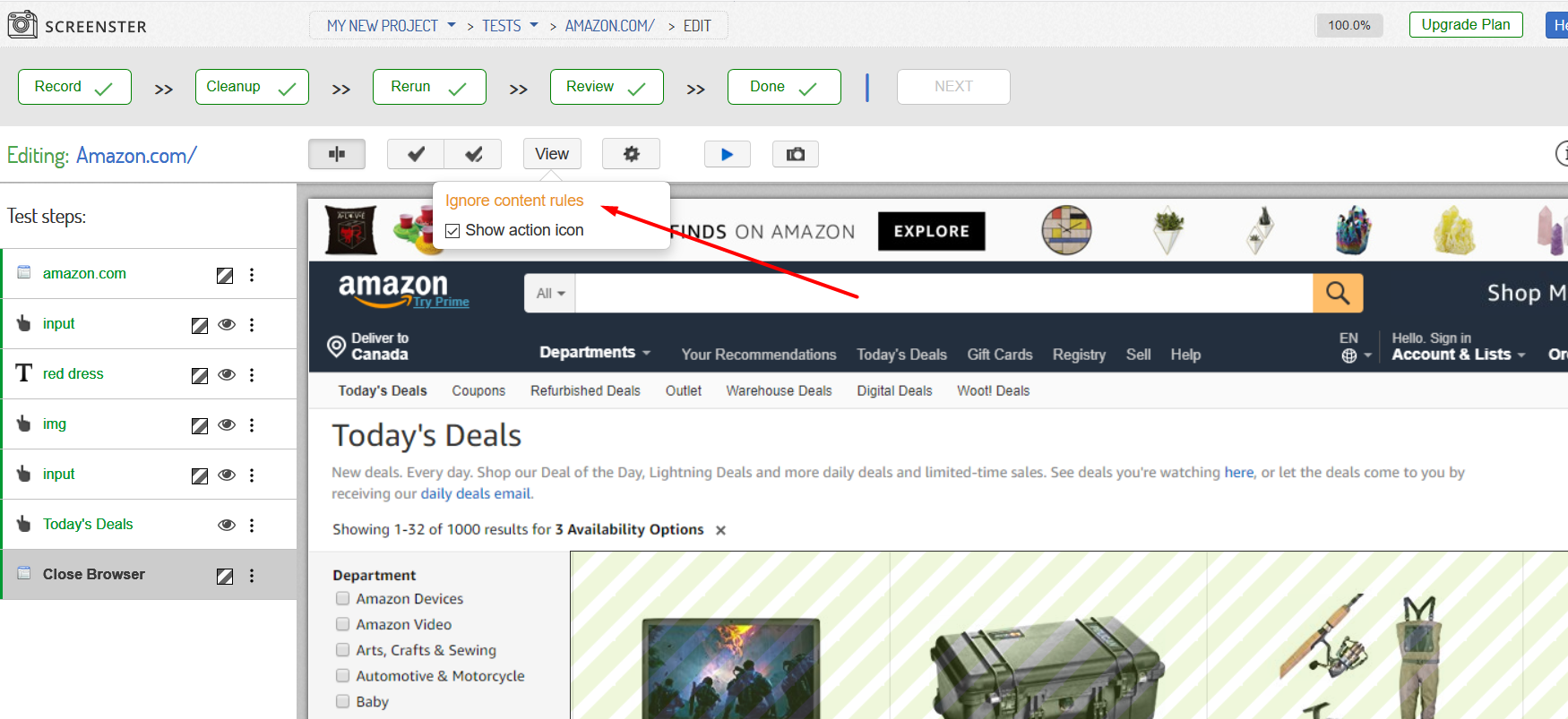Select the Close Browser test step

[149, 575]
